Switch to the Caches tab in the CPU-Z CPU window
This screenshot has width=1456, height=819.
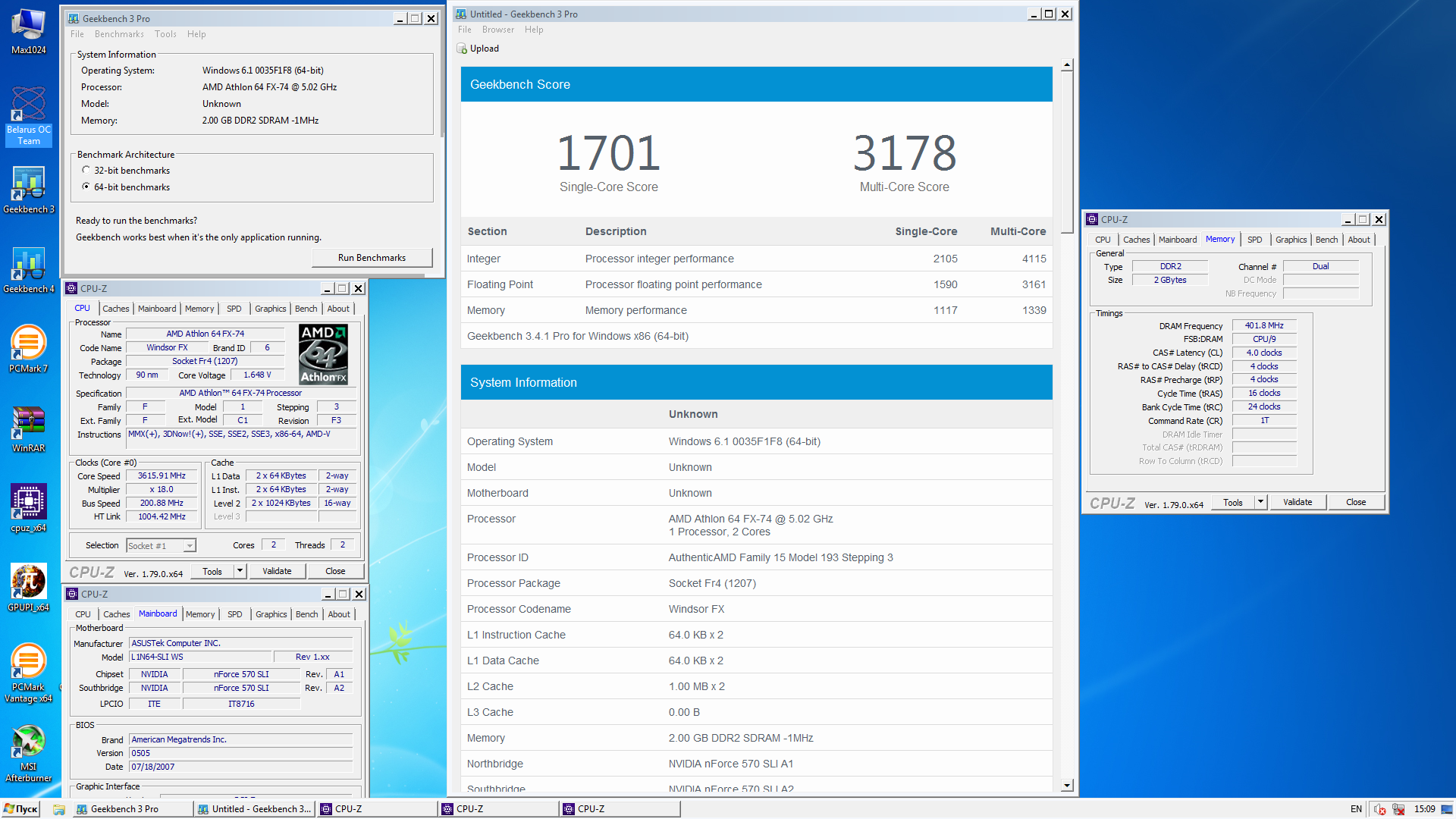[116, 309]
